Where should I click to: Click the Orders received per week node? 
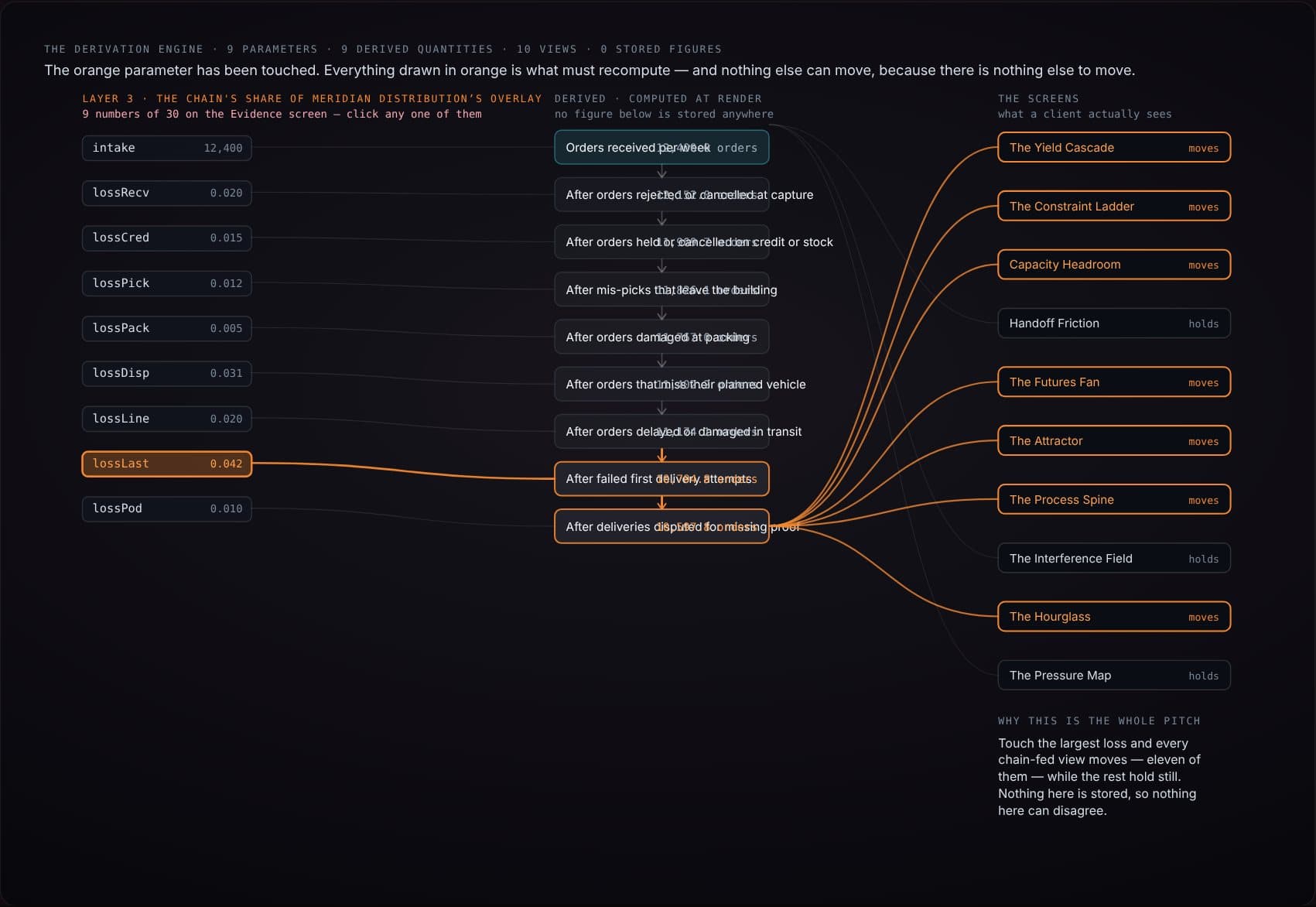pos(661,147)
